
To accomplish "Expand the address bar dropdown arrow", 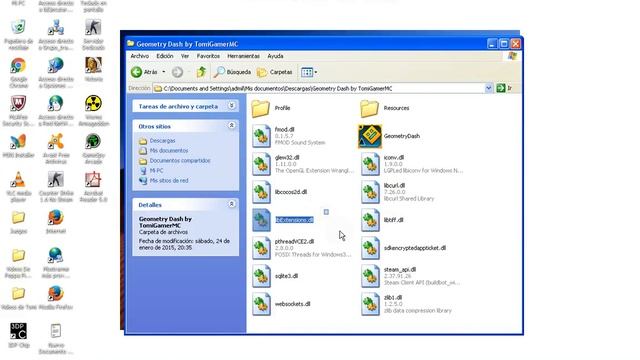I will coord(489,88).
